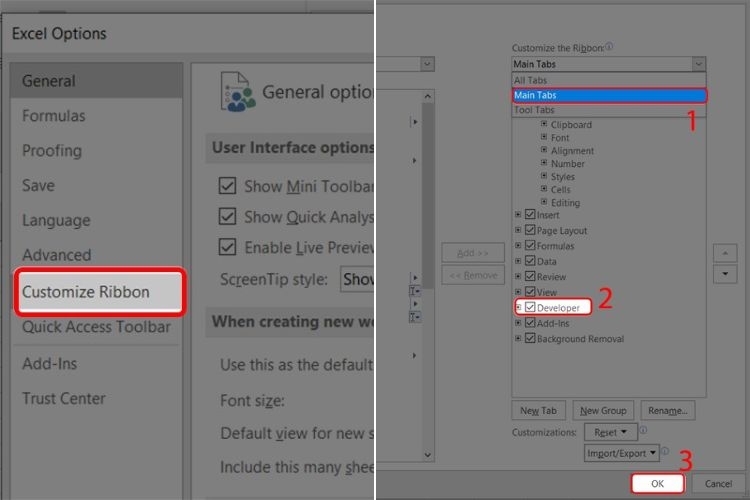750x500 pixels.
Task: Choose Main Tabs in the dropdown list
Action: (x=609, y=95)
